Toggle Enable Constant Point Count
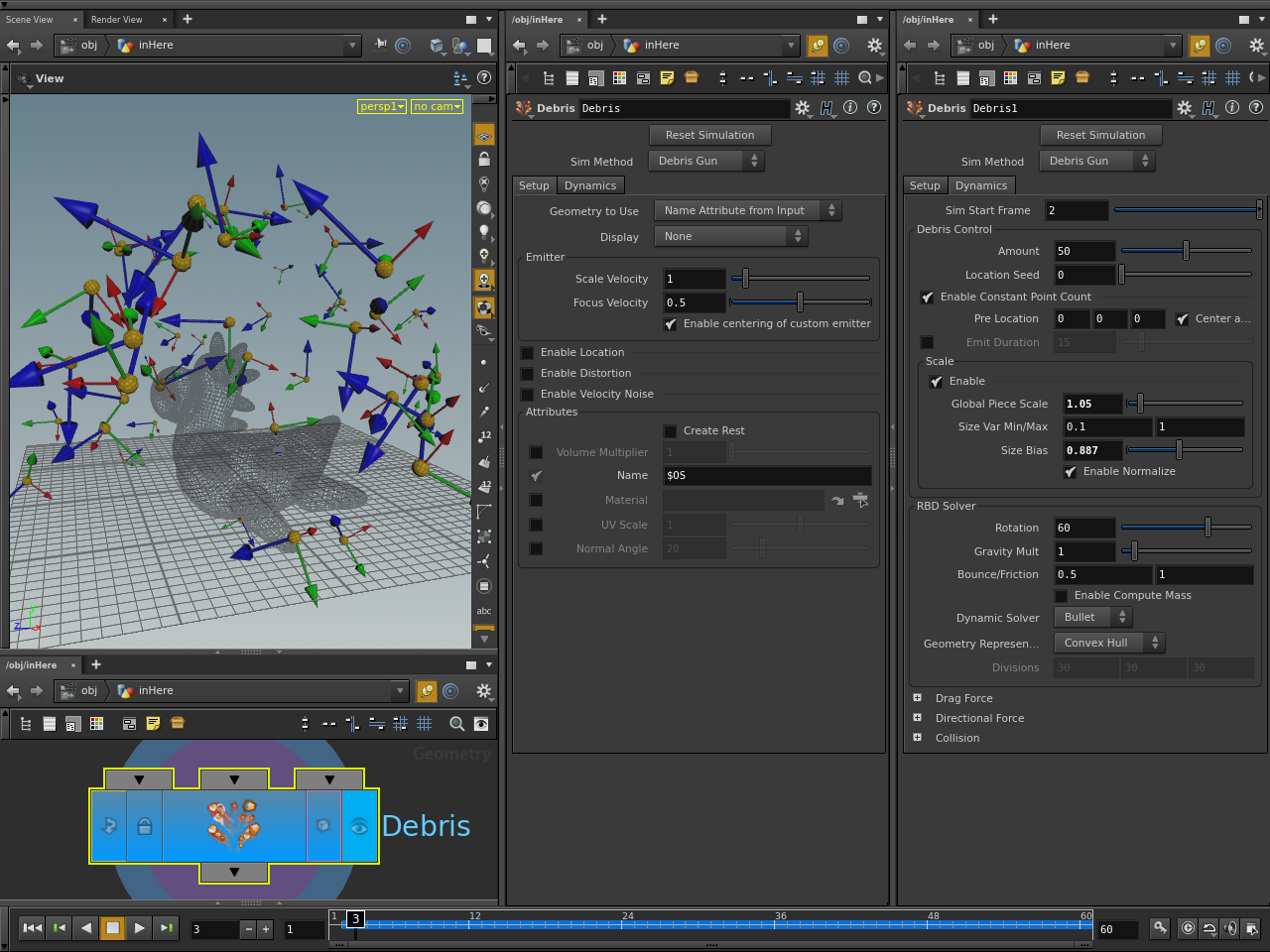This screenshot has width=1270, height=952. (928, 297)
